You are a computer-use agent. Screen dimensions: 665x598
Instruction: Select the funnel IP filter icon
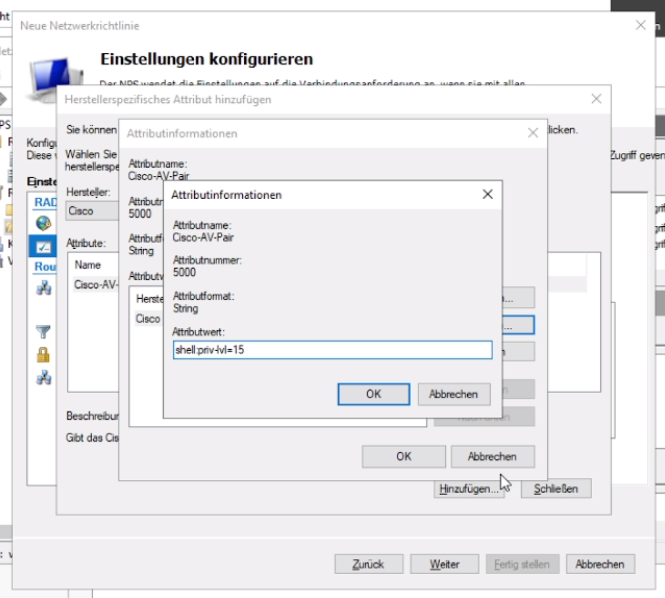pos(43,331)
